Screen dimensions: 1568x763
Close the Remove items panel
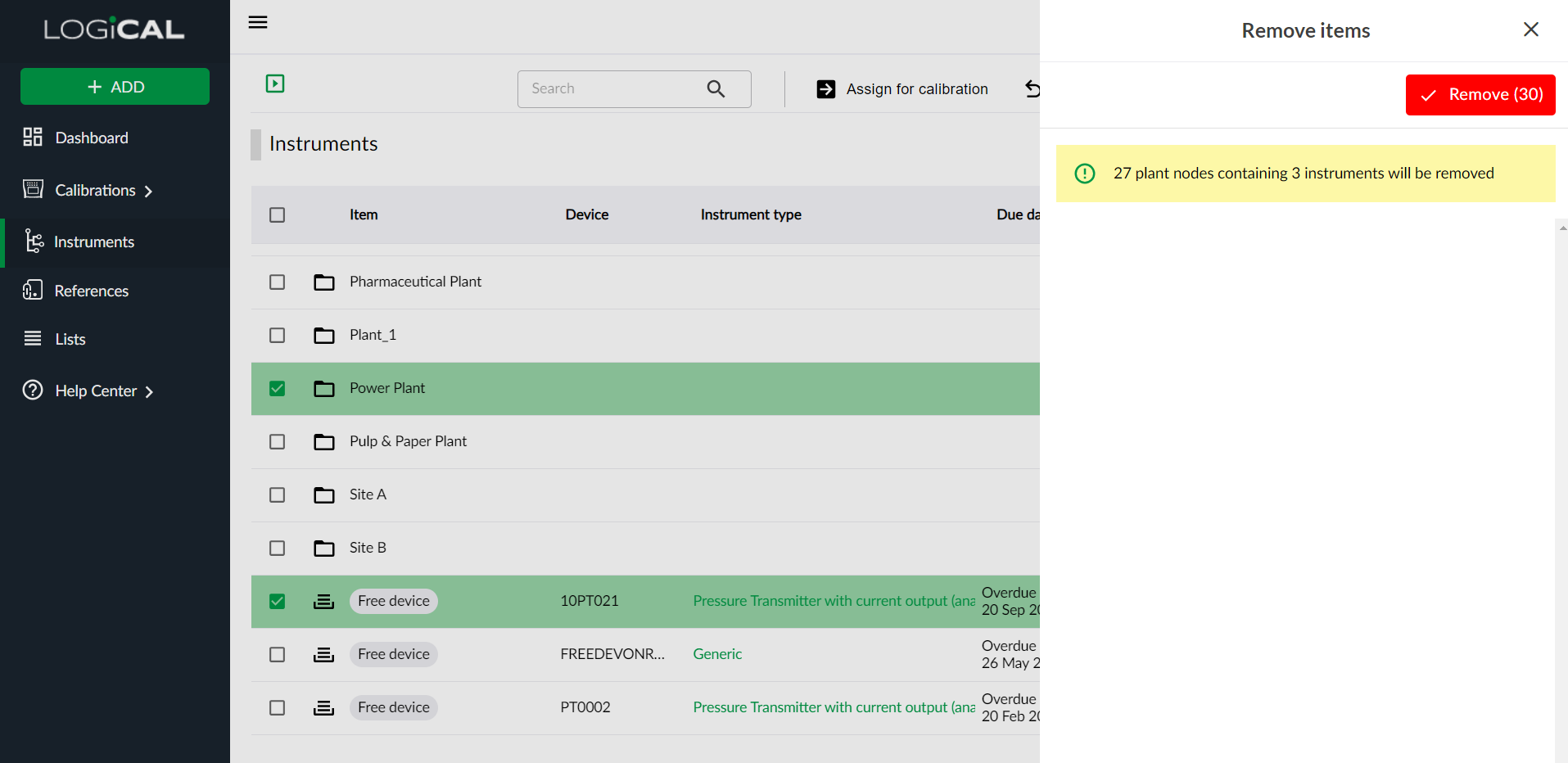click(1531, 29)
